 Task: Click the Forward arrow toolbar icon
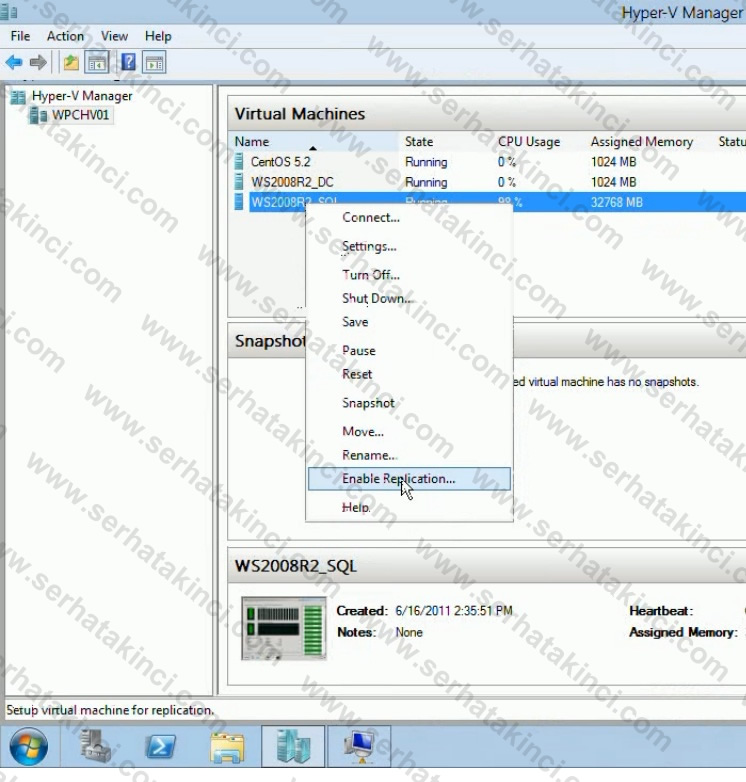click(38, 63)
